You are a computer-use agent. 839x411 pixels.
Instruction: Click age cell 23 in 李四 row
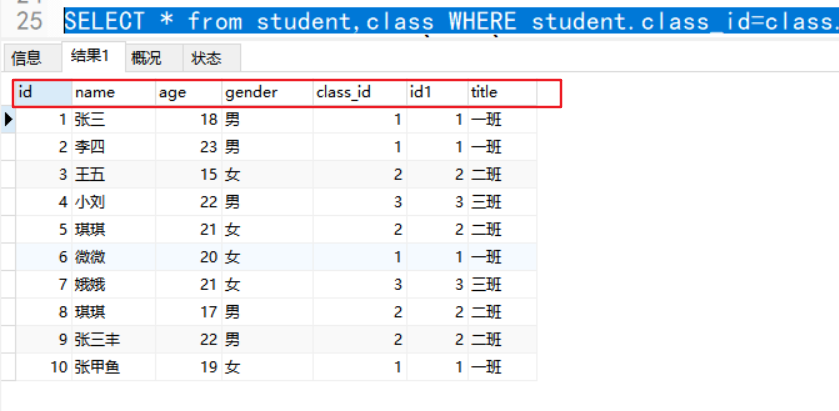(x=188, y=147)
